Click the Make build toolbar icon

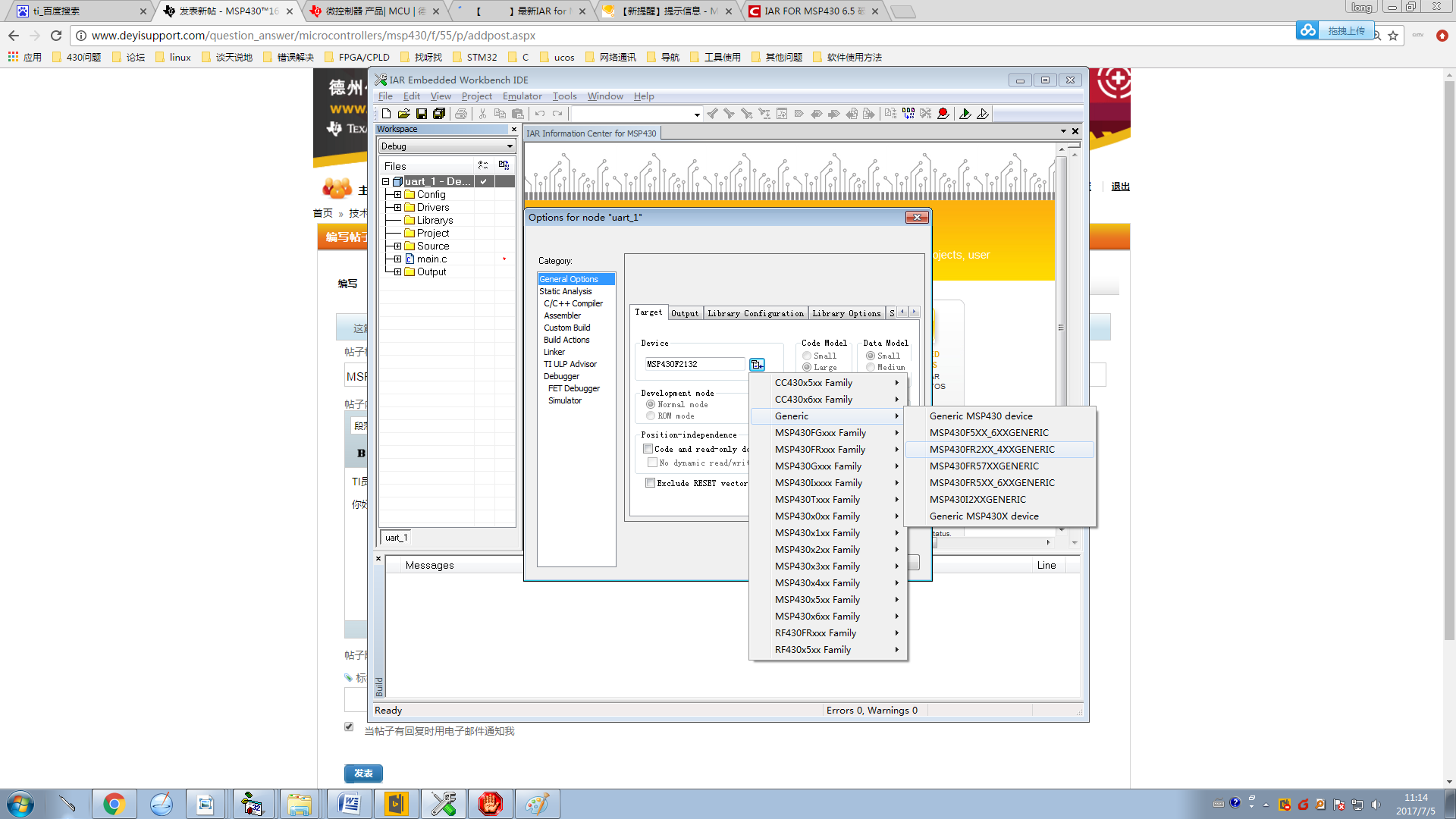pos(908,114)
